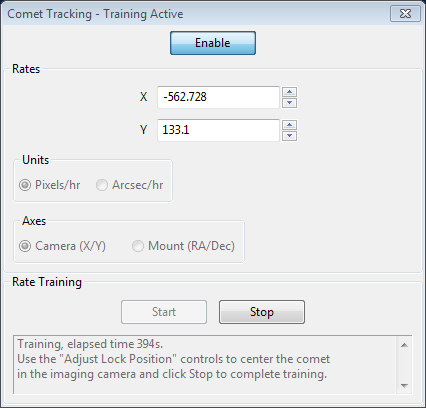Click the Rate Training group label
The image size is (426, 408).
(x=47, y=282)
